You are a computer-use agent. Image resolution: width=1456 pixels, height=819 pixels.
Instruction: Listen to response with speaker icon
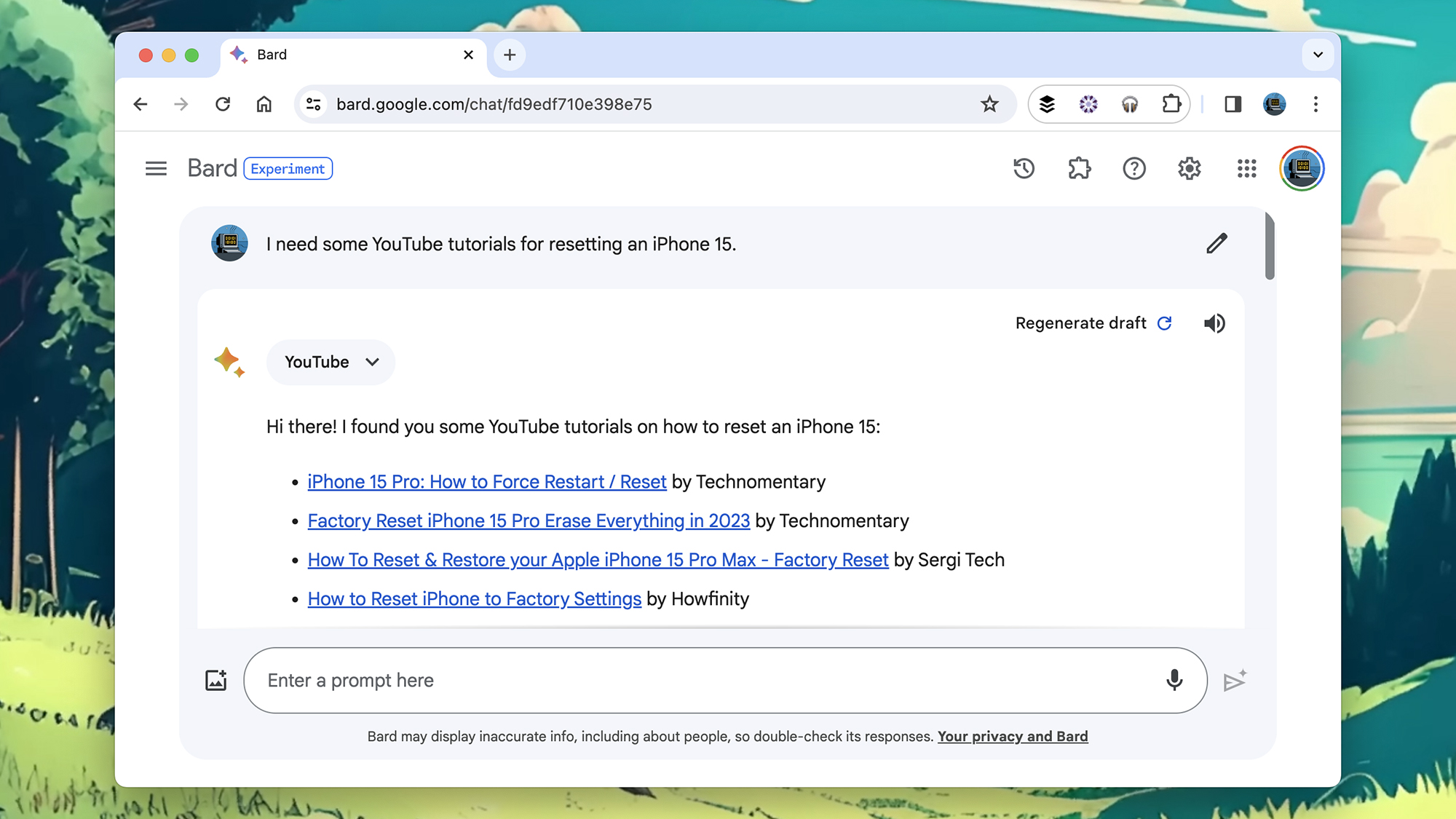click(x=1214, y=323)
